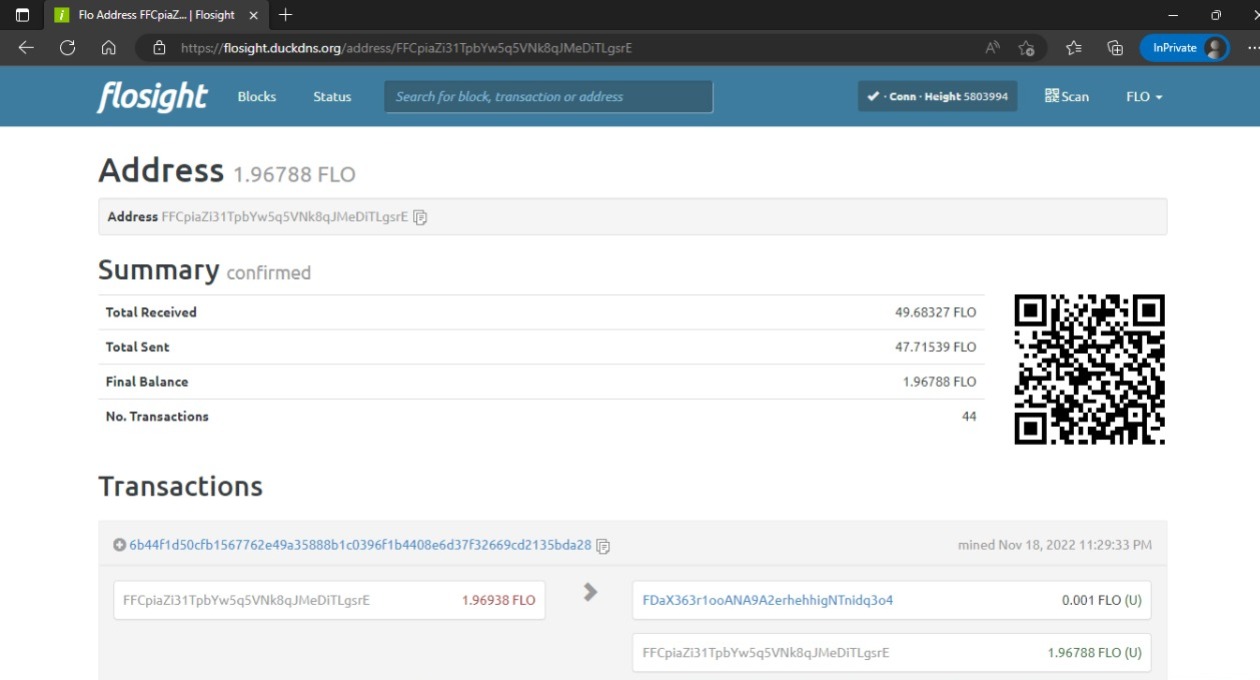Go back to the previous page
Screen dimensions: 1260x680
click(26, 47)
